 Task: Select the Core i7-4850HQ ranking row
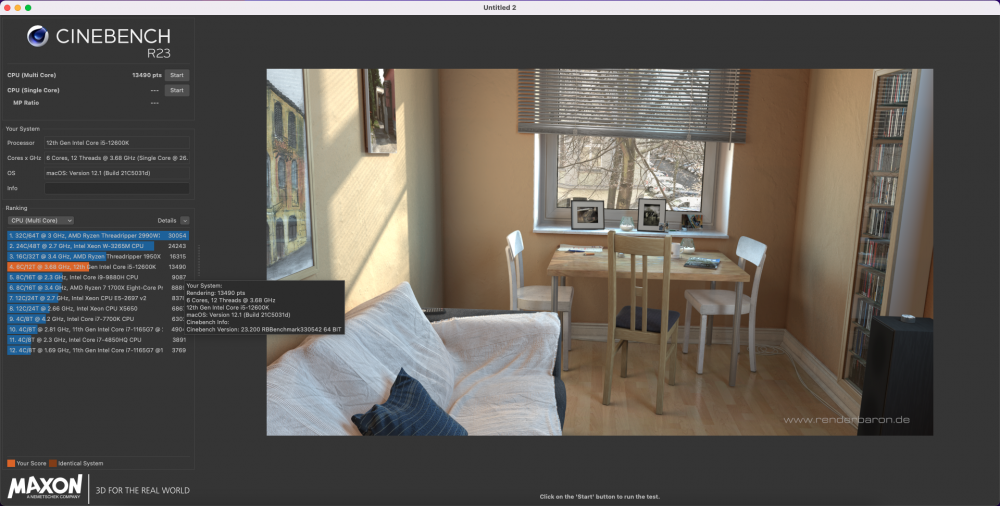[98, 340]
